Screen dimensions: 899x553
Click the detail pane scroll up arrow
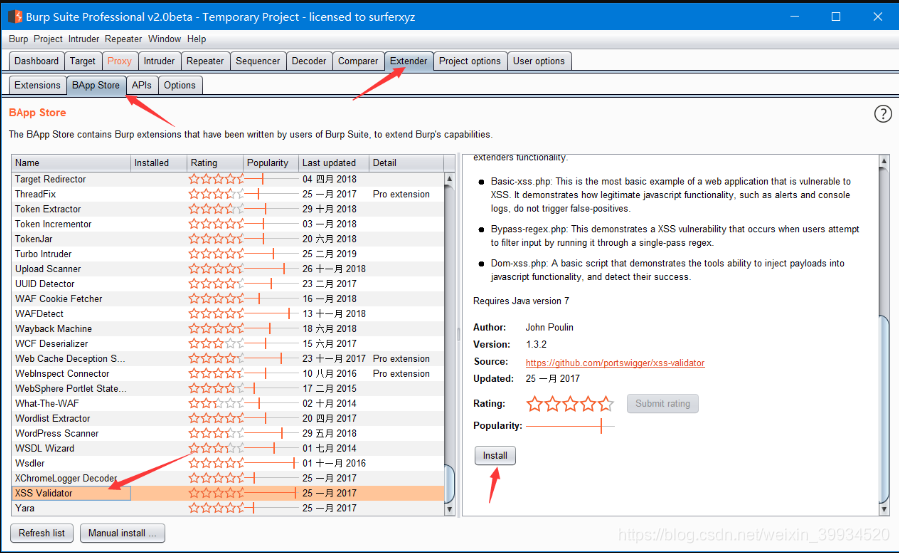pyautogui.click(x=884, y=161)
